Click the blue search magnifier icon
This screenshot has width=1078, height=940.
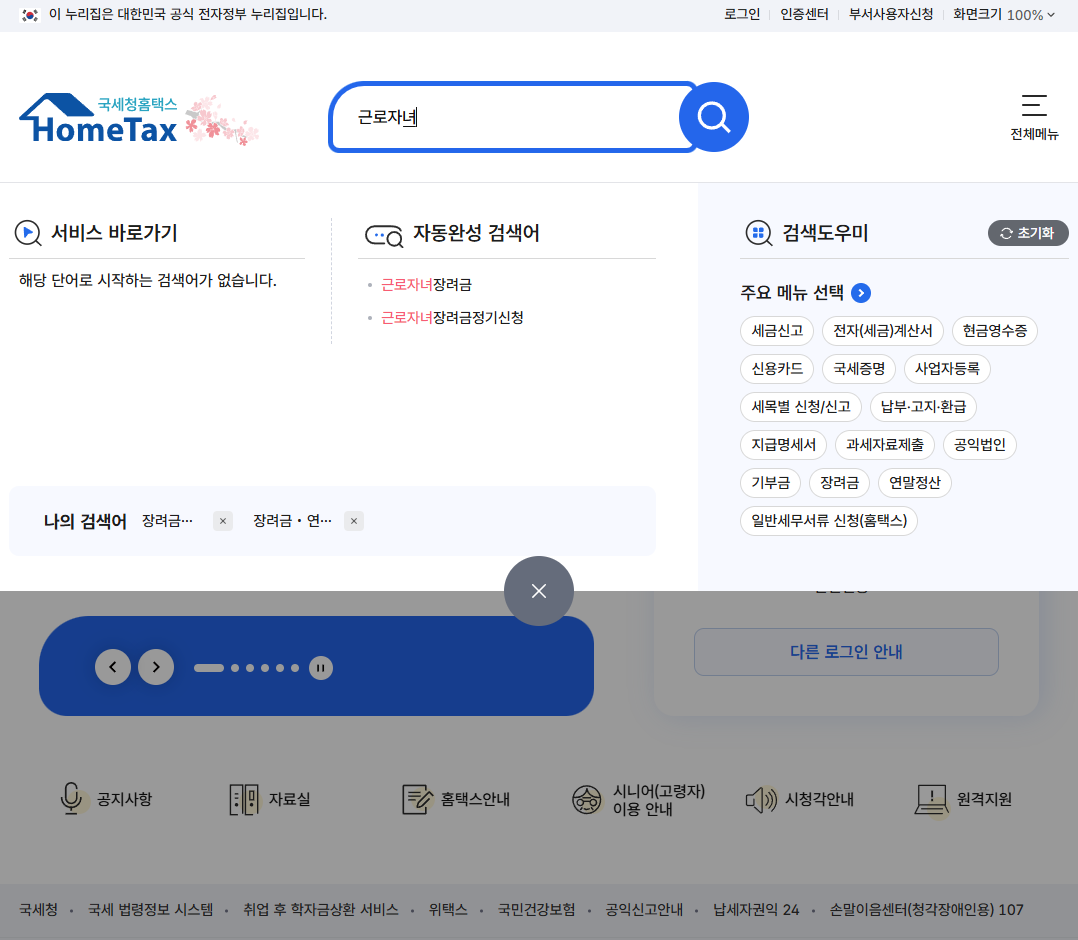pyautogui.click(x=713, y=117)
